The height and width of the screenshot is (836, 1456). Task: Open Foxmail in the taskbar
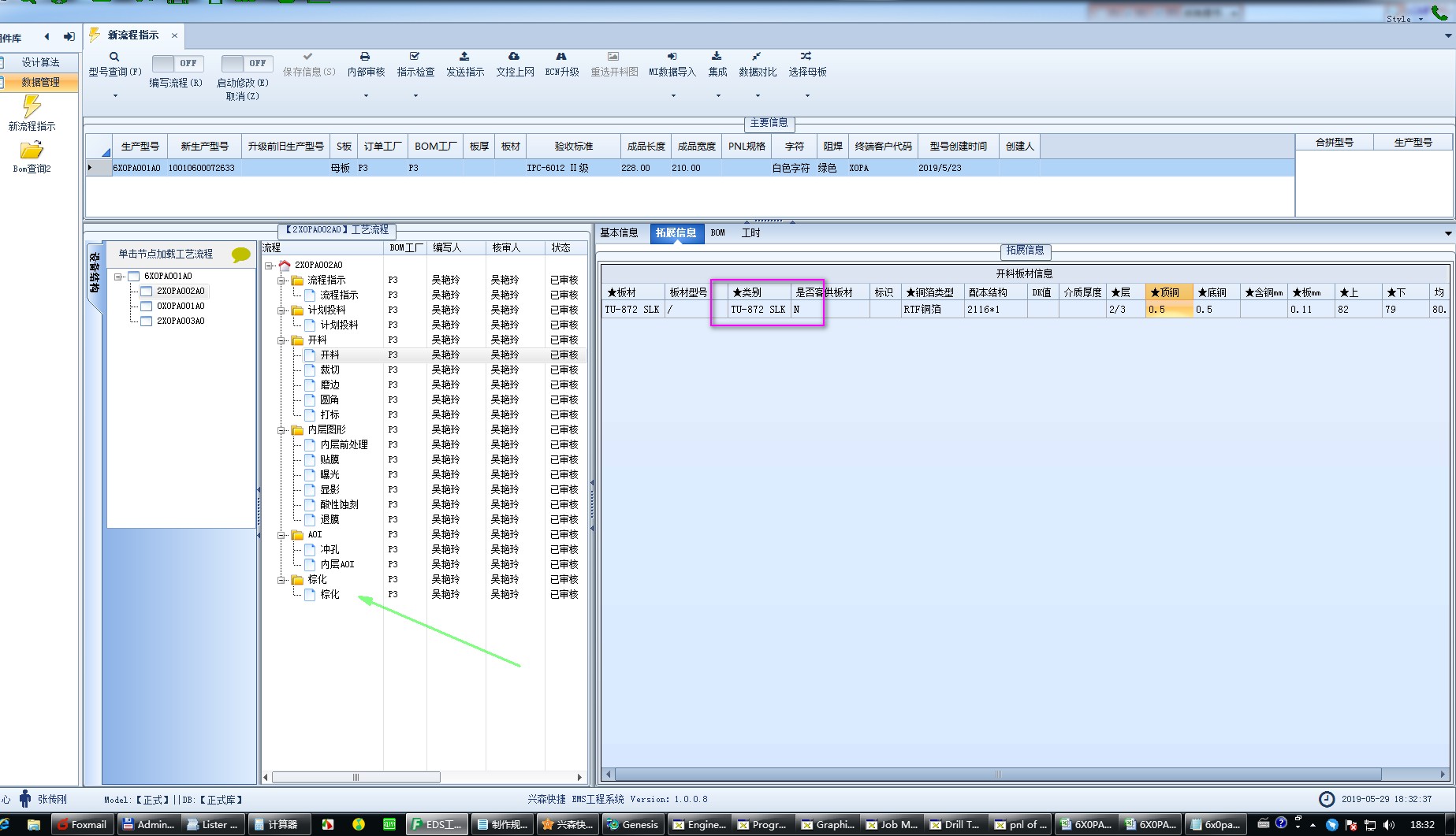pyautogui.click(x=82, y=824)
